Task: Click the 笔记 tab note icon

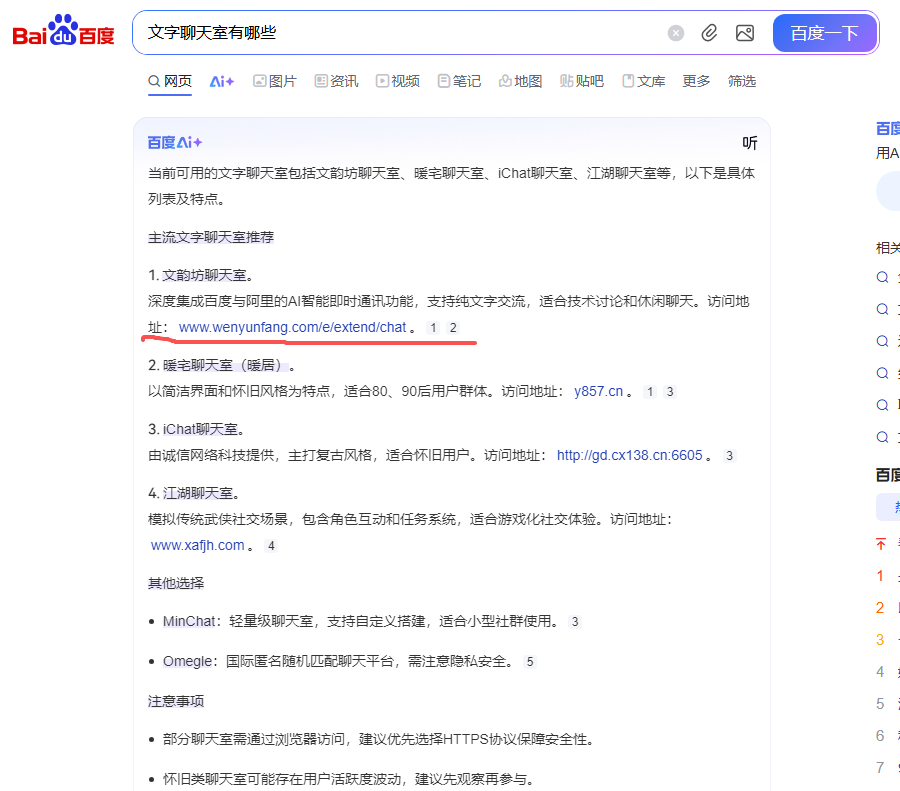Action: [444, 81]
